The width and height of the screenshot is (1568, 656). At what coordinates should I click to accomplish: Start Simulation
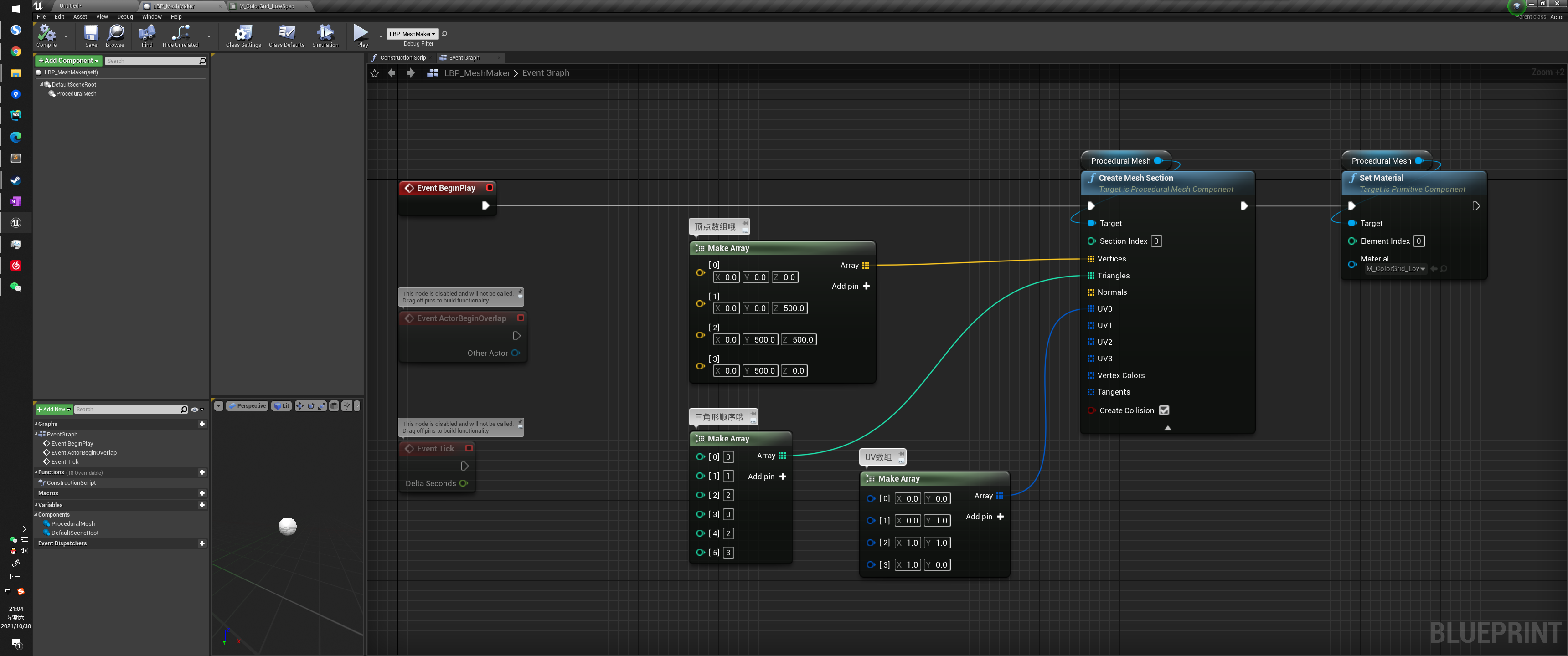point(325,35)
